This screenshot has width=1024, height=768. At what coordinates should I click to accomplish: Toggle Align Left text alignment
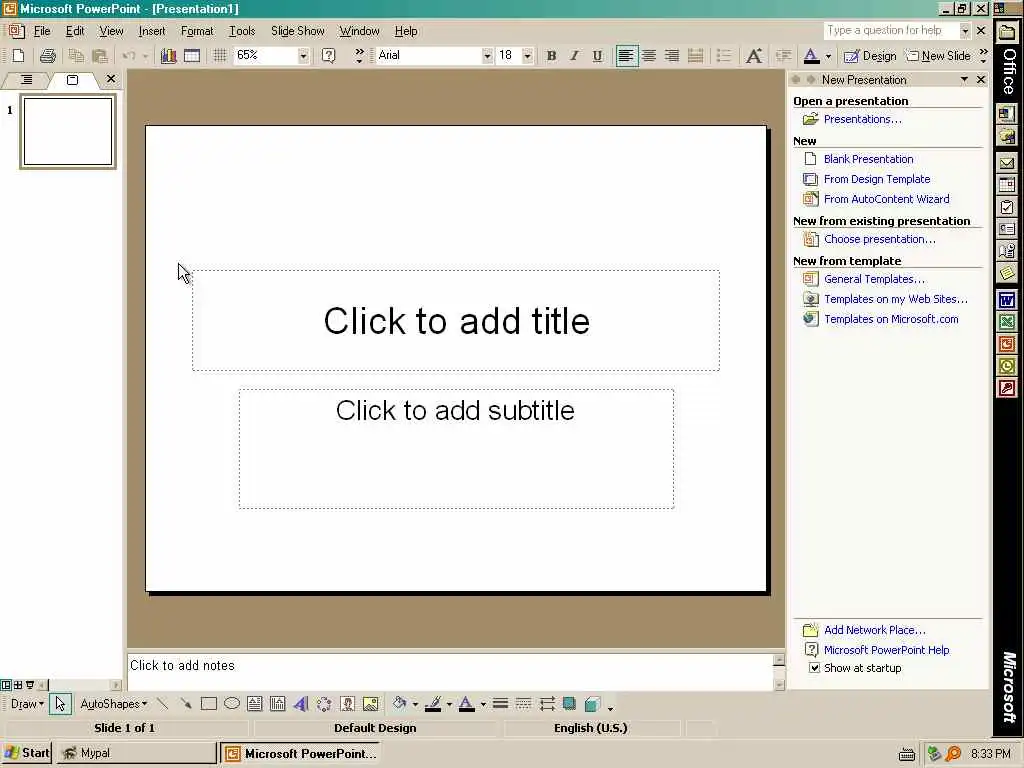coord(626,56)
